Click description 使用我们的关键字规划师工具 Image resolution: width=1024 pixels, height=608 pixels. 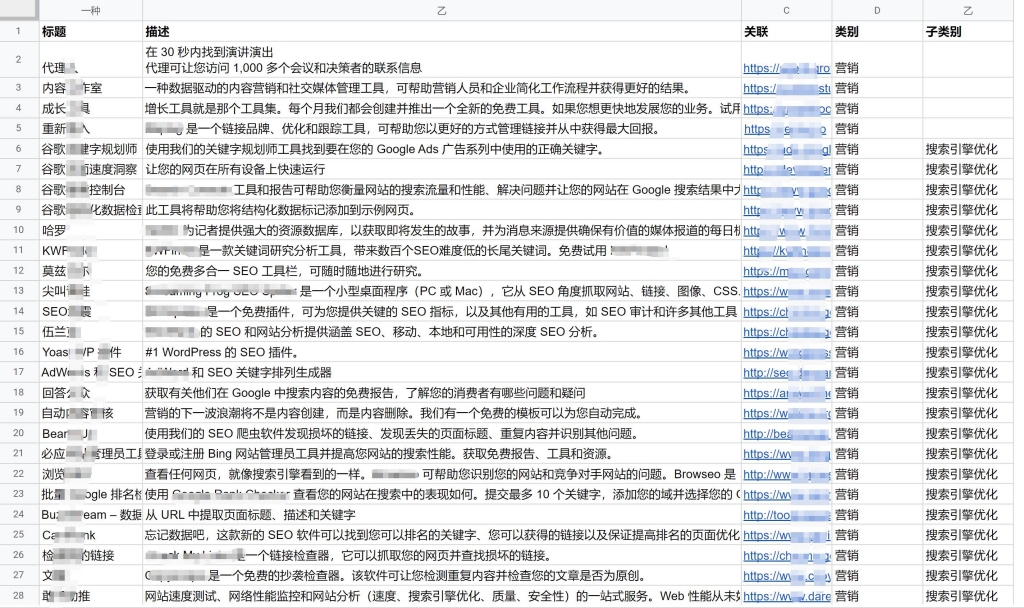(441, 149)
